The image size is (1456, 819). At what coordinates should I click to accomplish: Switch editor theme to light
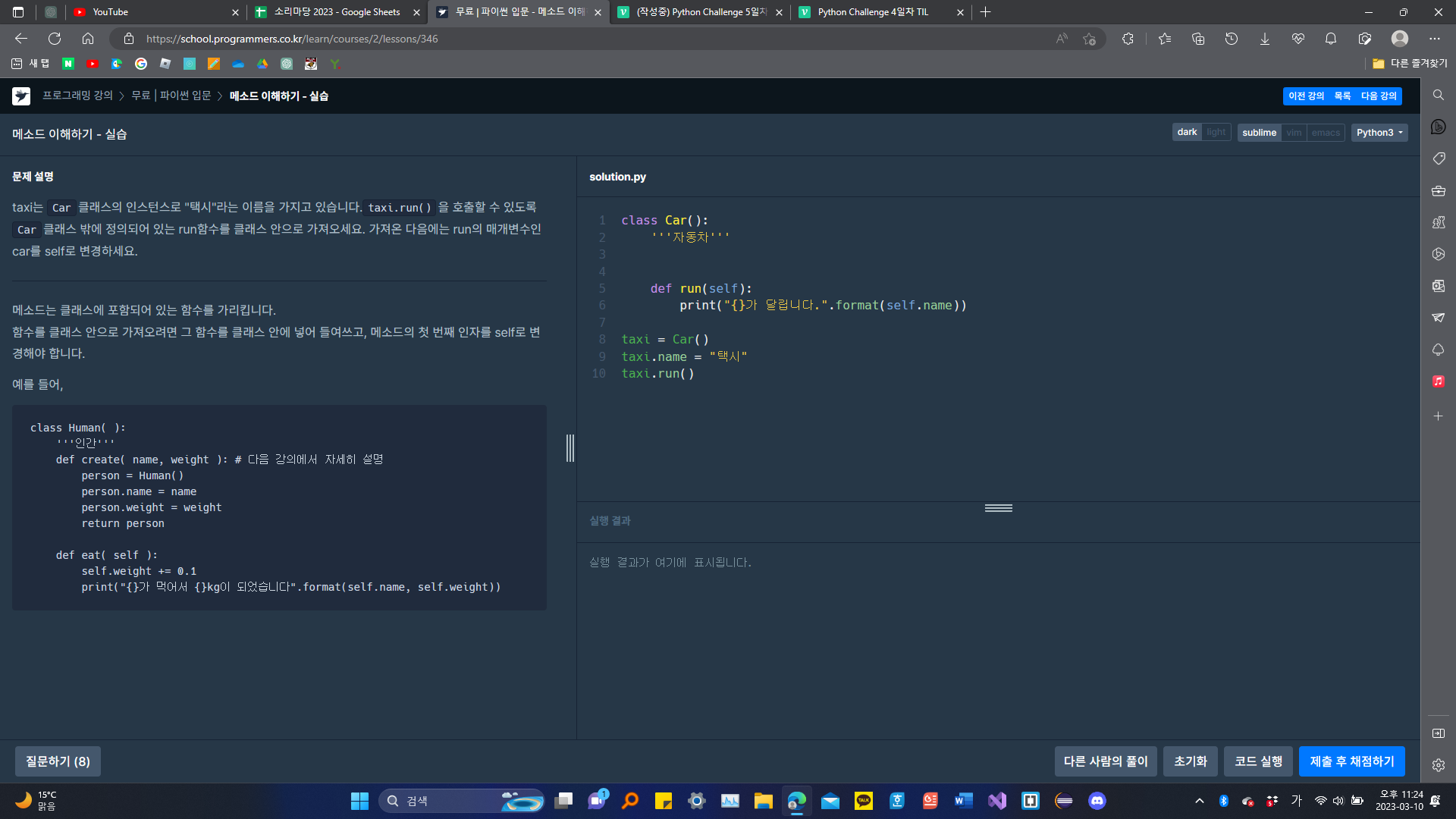point(1216,132)
